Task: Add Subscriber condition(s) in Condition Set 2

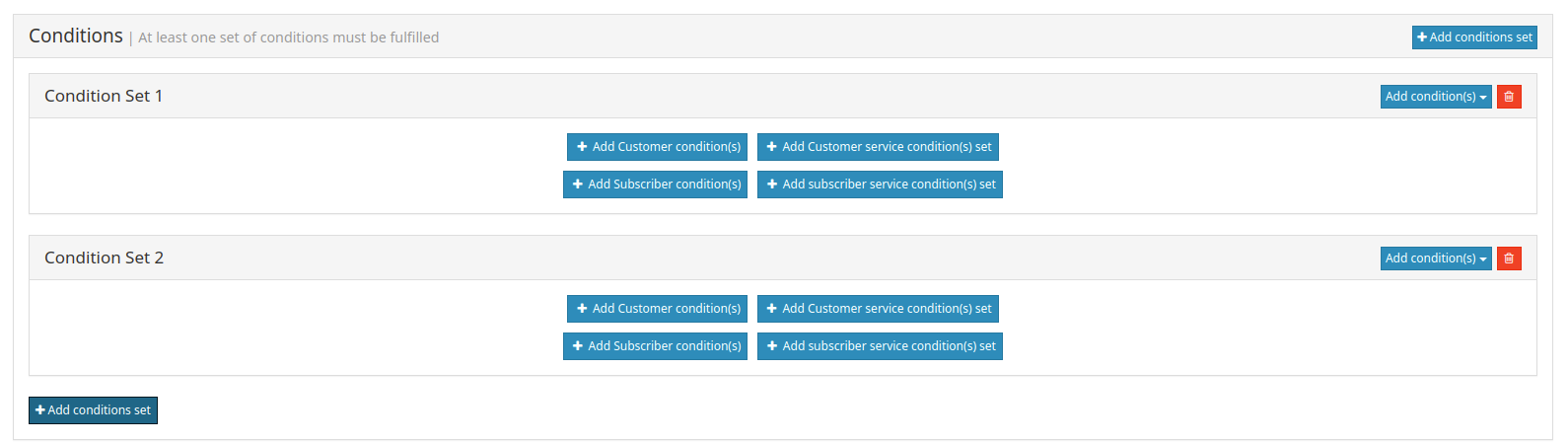Action: pyautogui.click(x=655, y=346)
